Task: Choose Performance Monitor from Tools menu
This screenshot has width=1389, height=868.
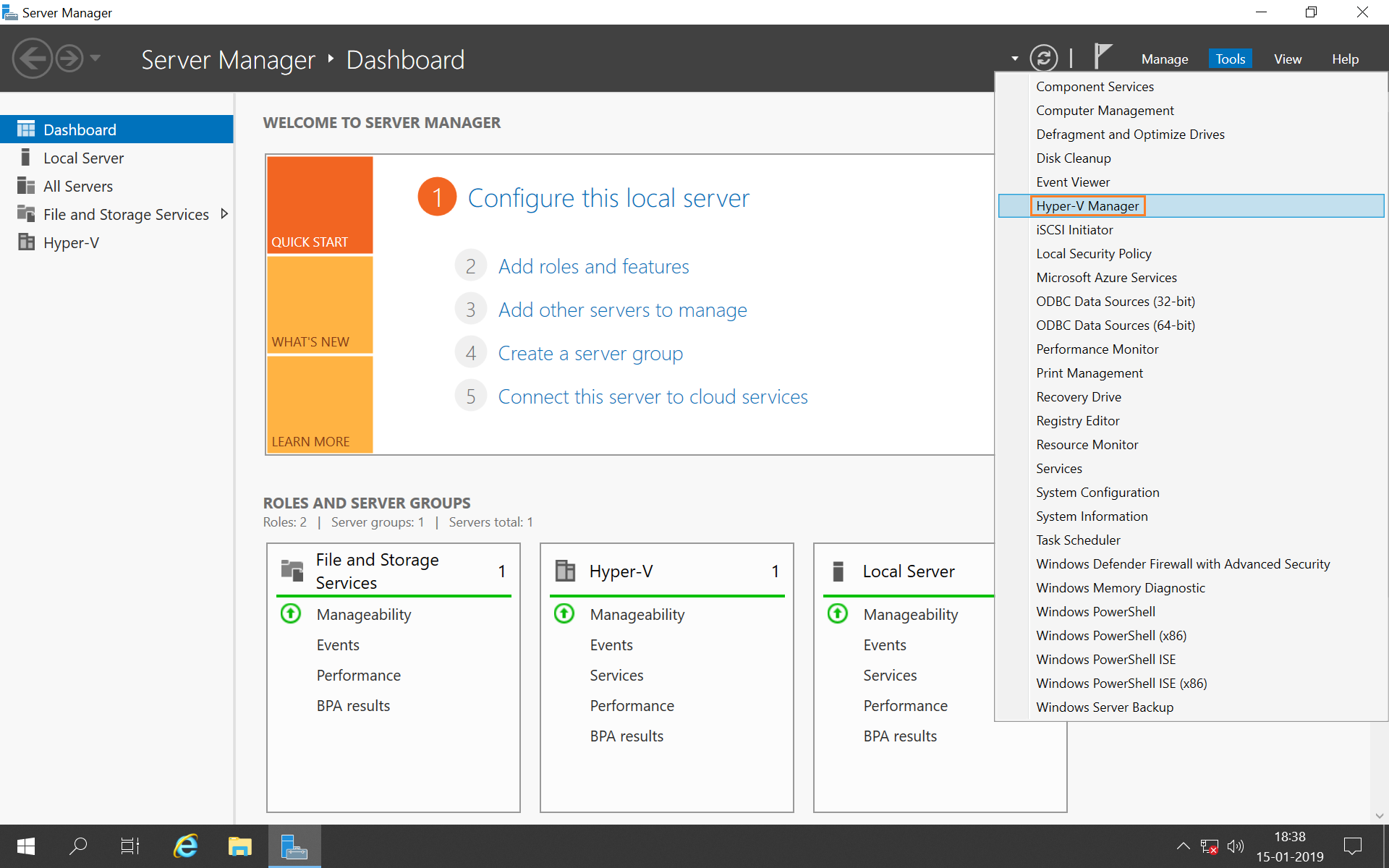Action: [x=1191, y=349]
